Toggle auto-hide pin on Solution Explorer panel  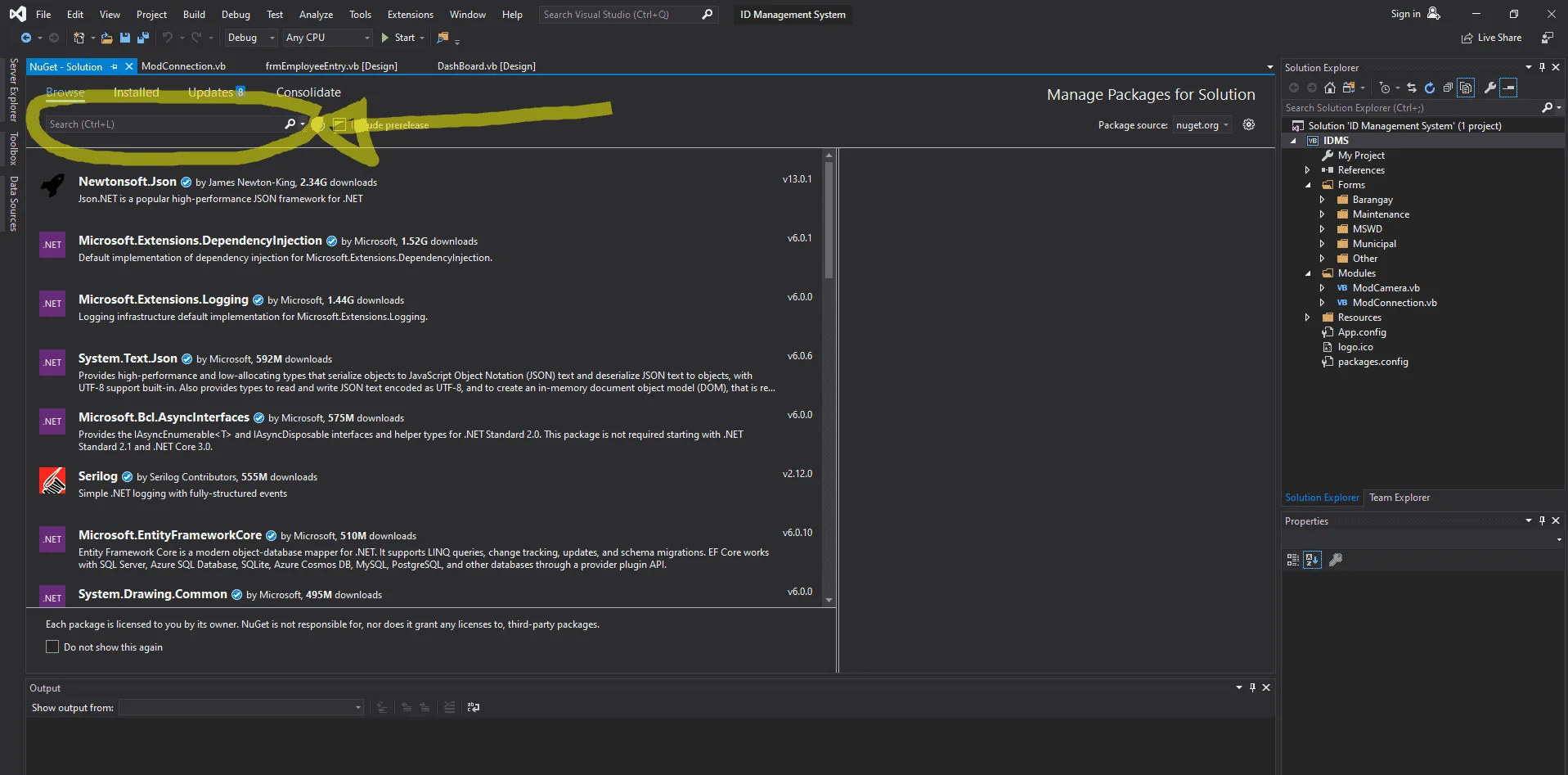1542,67
